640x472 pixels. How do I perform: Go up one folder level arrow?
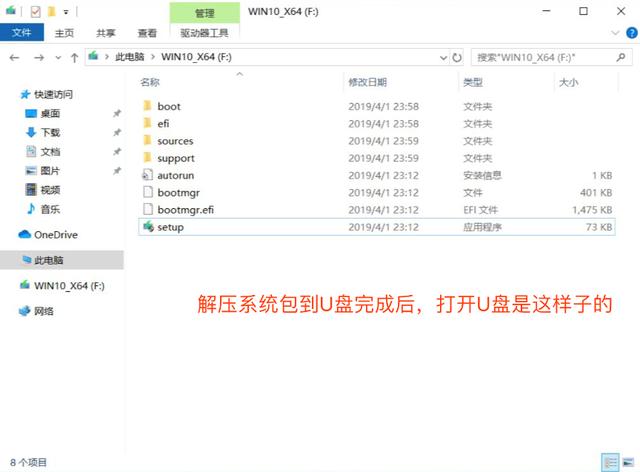(x=74, y=58)
